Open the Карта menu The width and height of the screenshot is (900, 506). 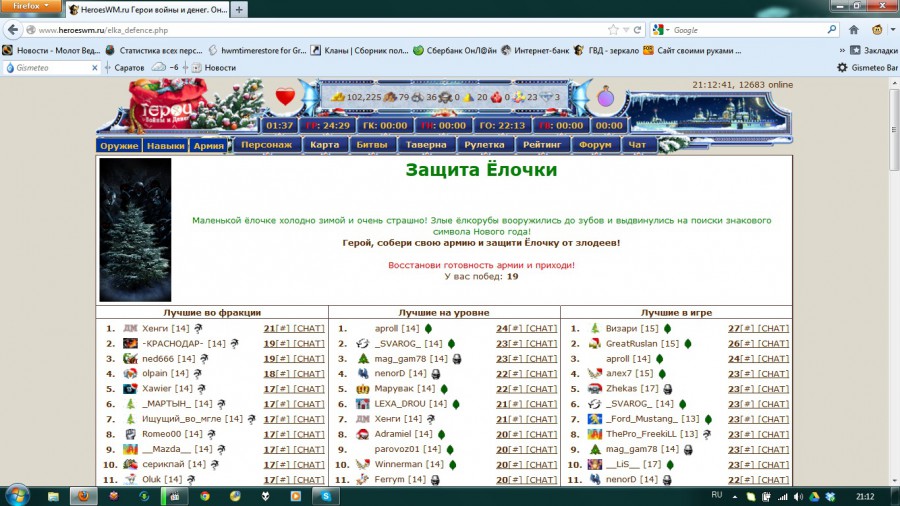pyautogui.click(x=324, y=145)
